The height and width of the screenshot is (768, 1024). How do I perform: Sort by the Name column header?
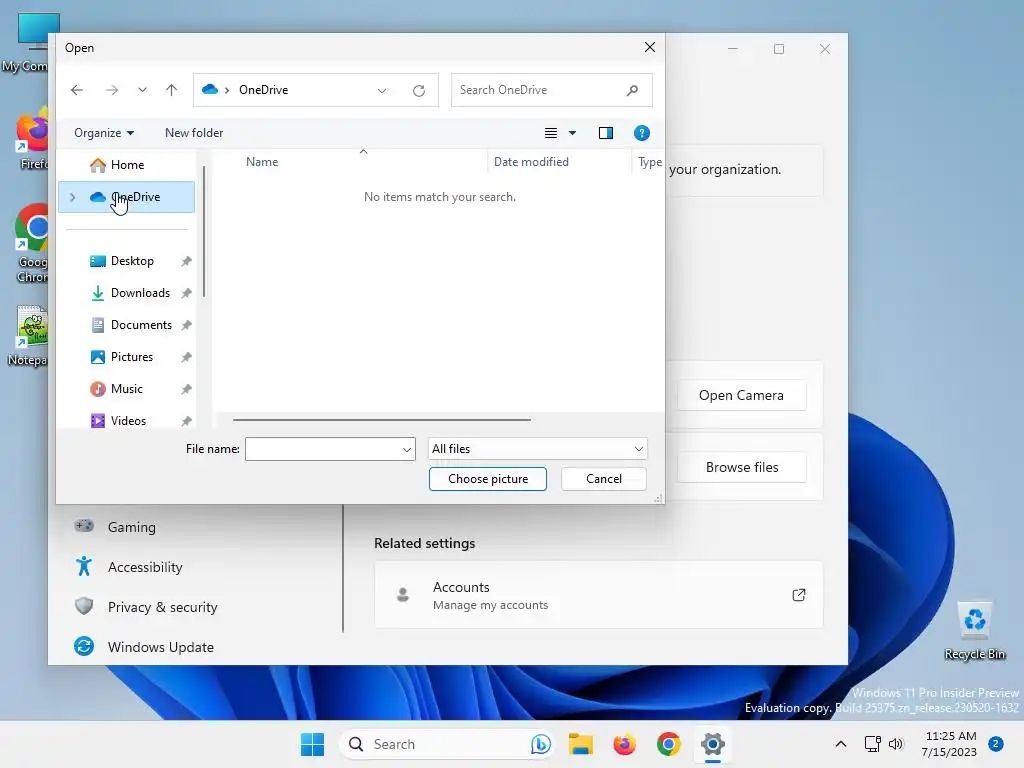click(262, 162)
